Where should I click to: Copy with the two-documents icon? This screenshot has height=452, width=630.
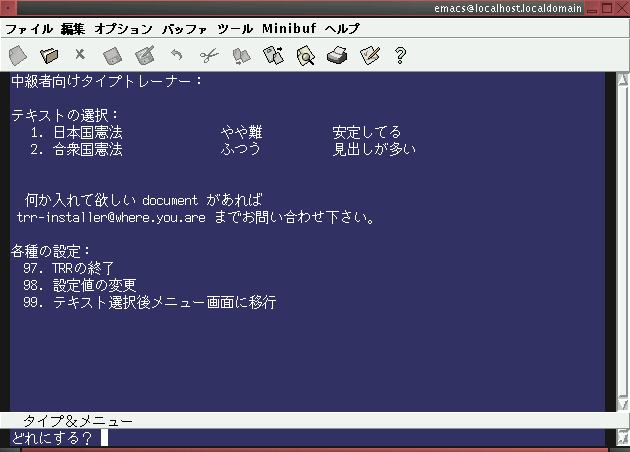click(241, 56)
